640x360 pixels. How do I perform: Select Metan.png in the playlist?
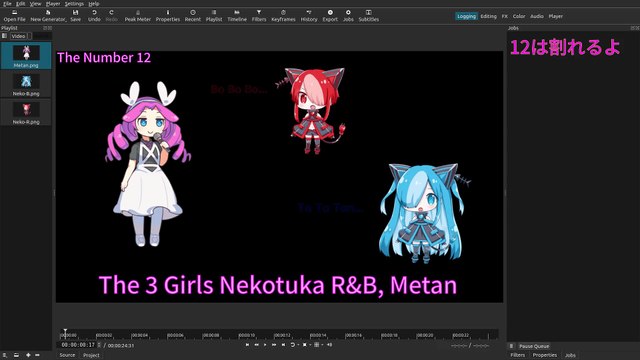click(26, 56)
